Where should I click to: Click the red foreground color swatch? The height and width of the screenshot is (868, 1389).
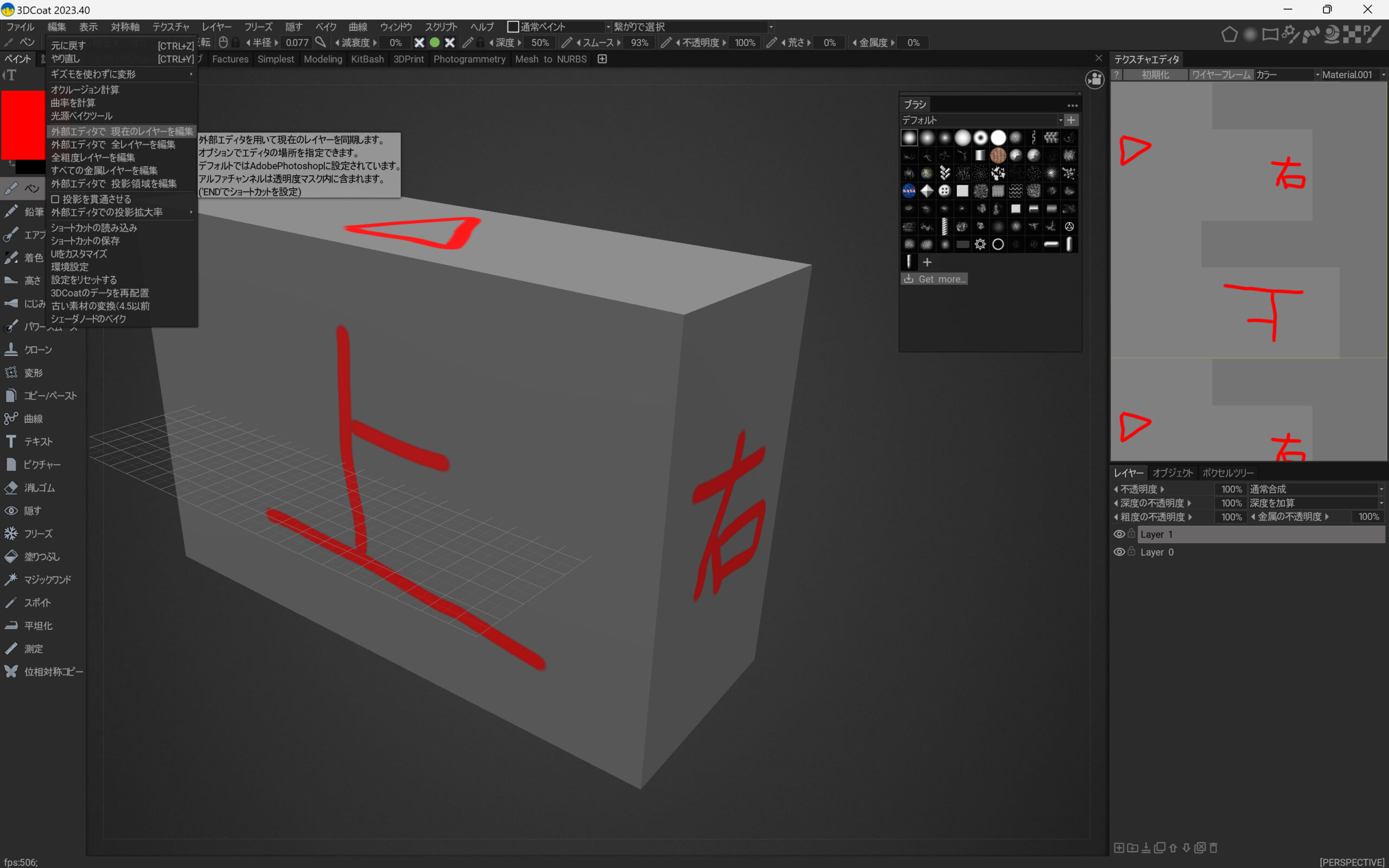point(23,124)
